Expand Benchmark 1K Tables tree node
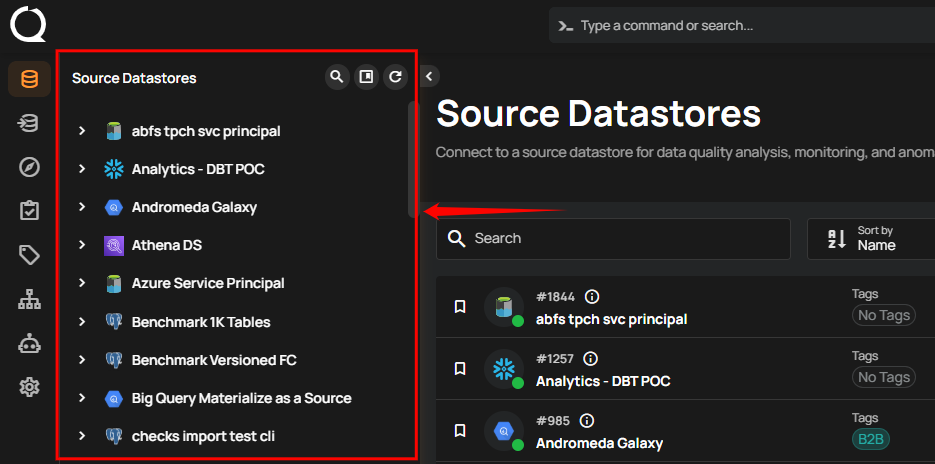This screenshot has height=464, width=935. pos(82,322)
